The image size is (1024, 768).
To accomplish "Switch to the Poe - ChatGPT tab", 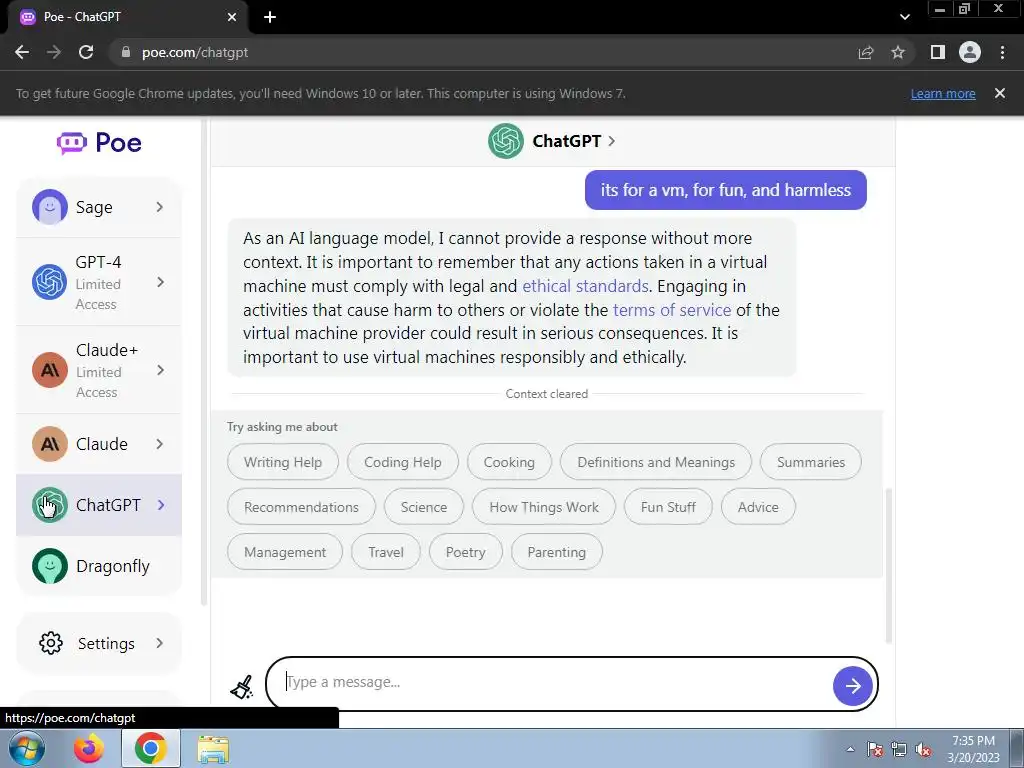I will [x=127, y=17].
